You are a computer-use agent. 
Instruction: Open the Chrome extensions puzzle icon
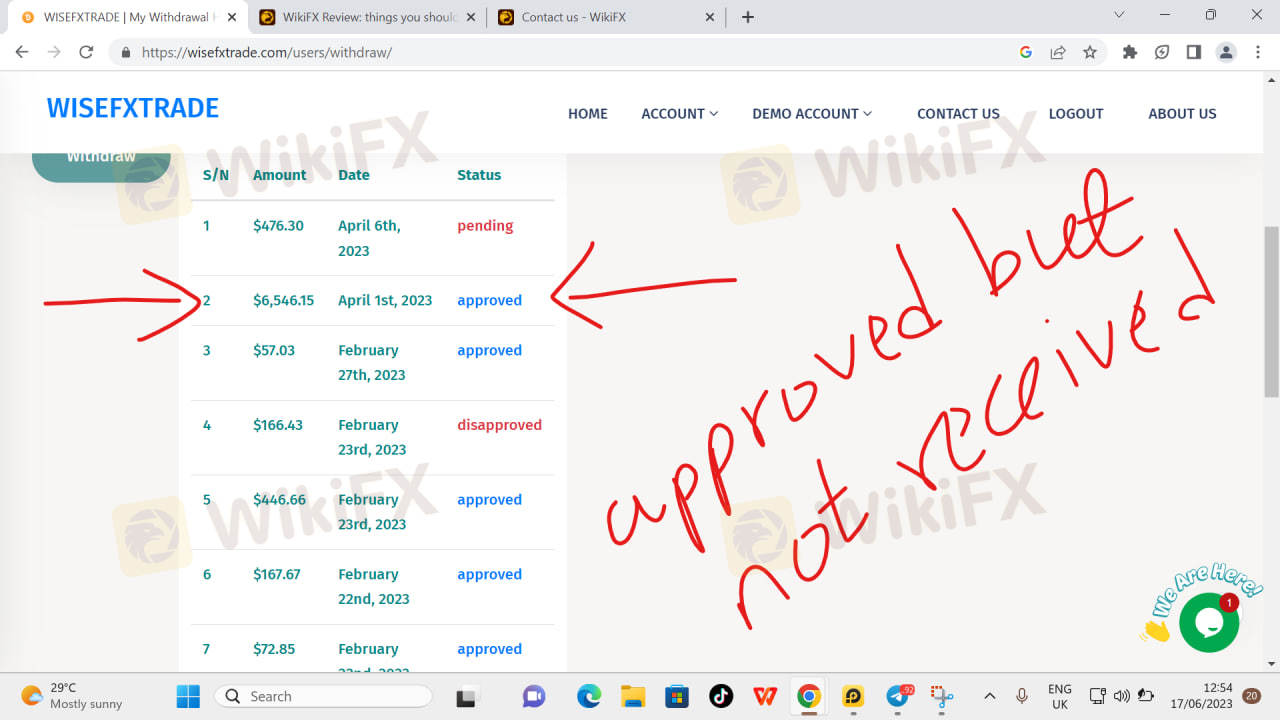click(x=1130, y=52)
